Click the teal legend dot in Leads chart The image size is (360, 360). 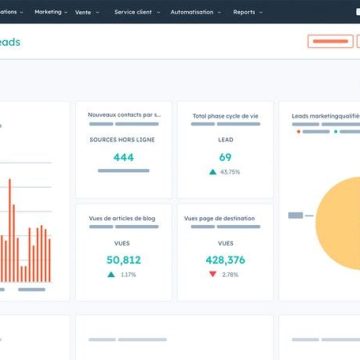pyautogui.click(x=336, y=132)
